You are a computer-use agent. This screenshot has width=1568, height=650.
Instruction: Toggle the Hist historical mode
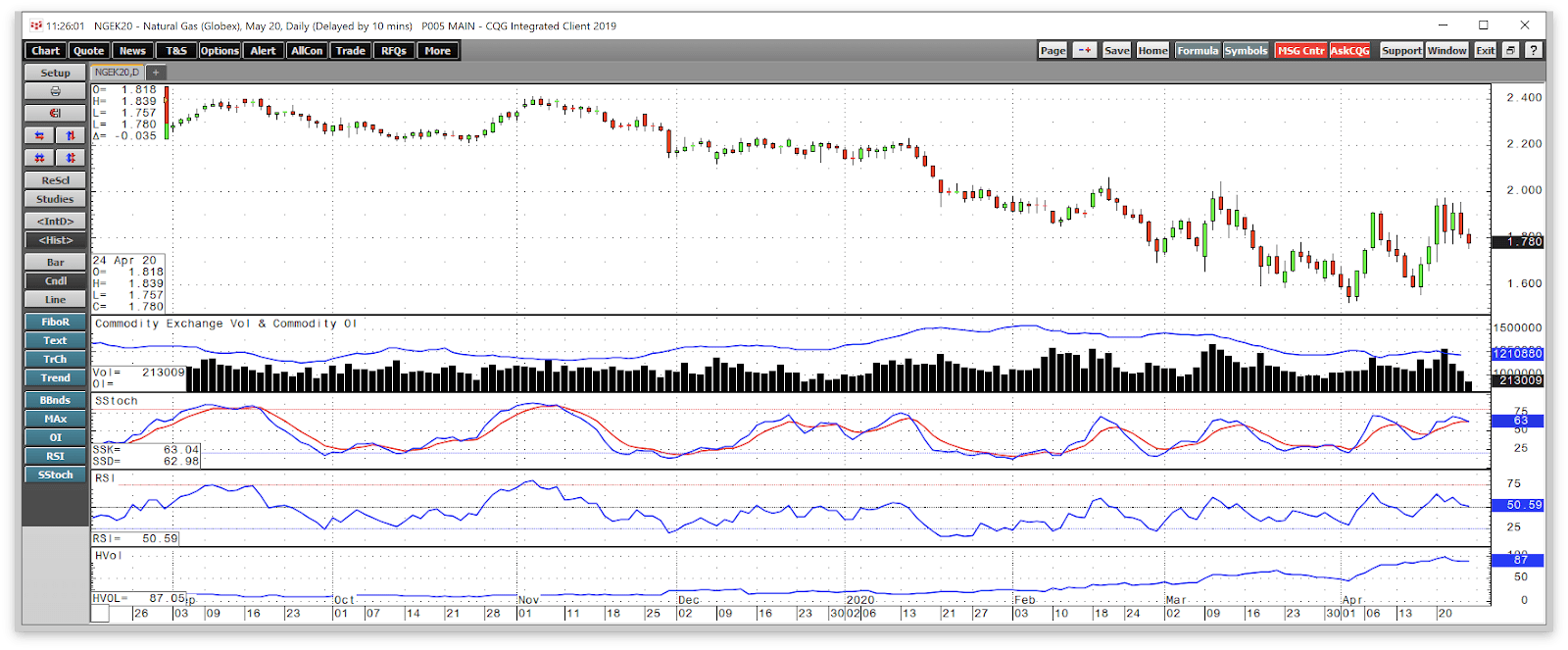tap(55, 240)
